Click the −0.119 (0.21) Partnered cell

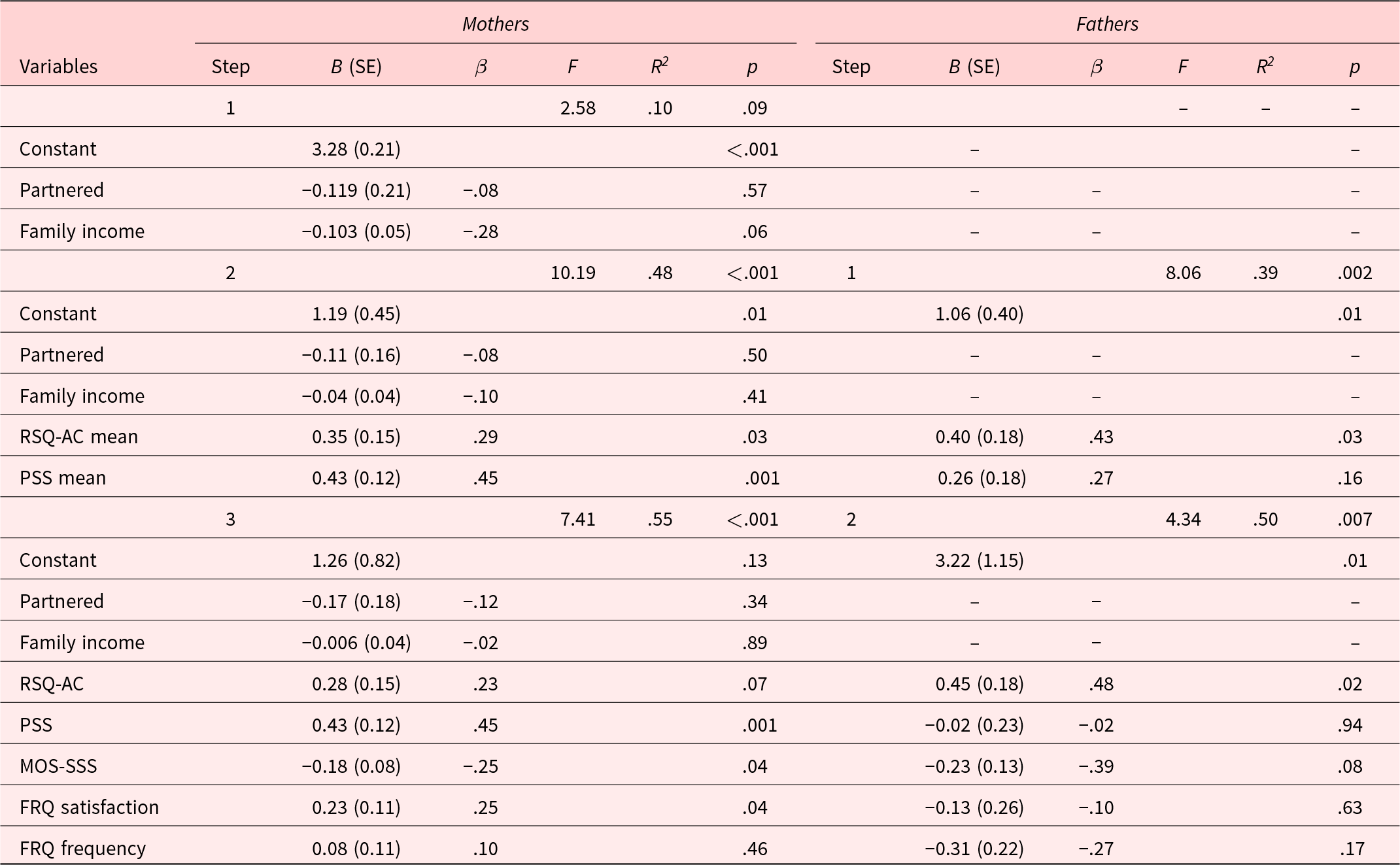click(356, 190)
